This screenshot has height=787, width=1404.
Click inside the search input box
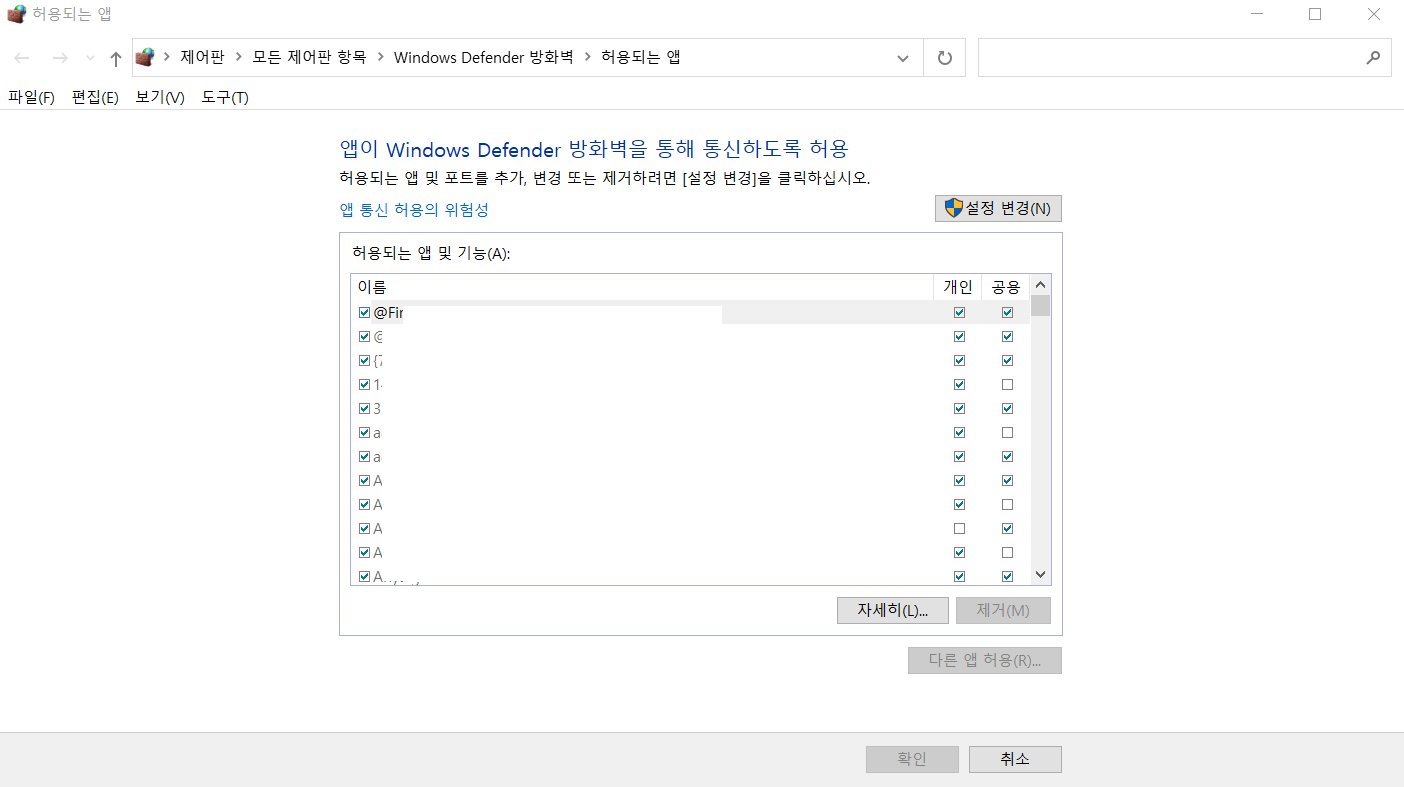[x=1170, y=58]
